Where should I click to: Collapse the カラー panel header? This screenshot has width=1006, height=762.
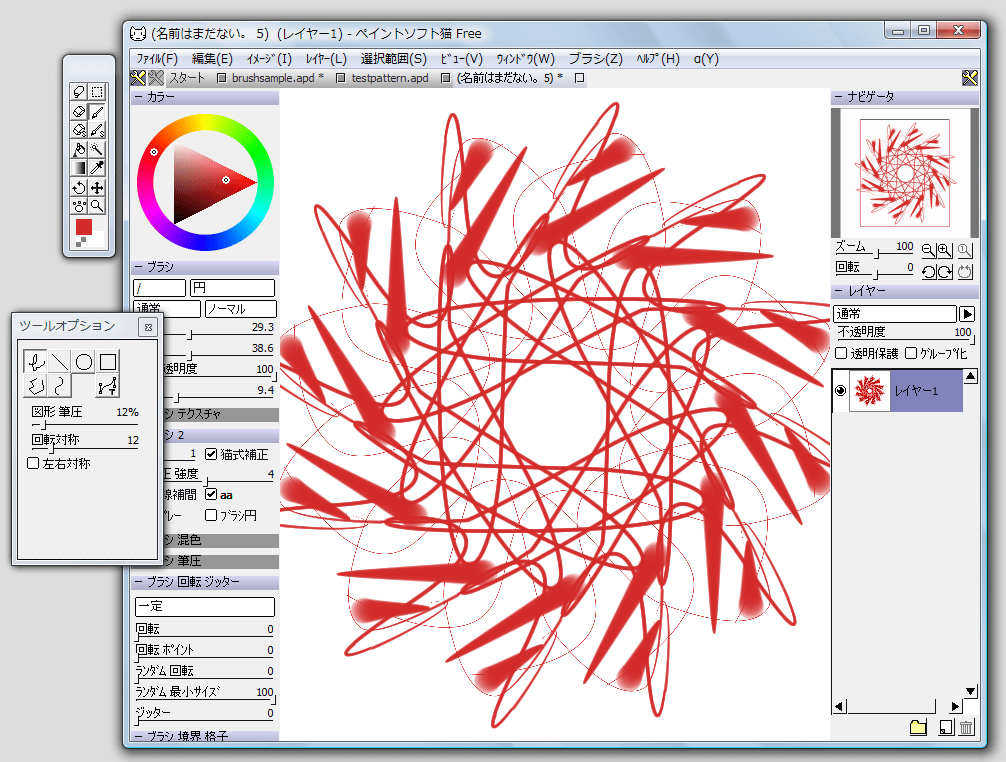click(205, 97)
